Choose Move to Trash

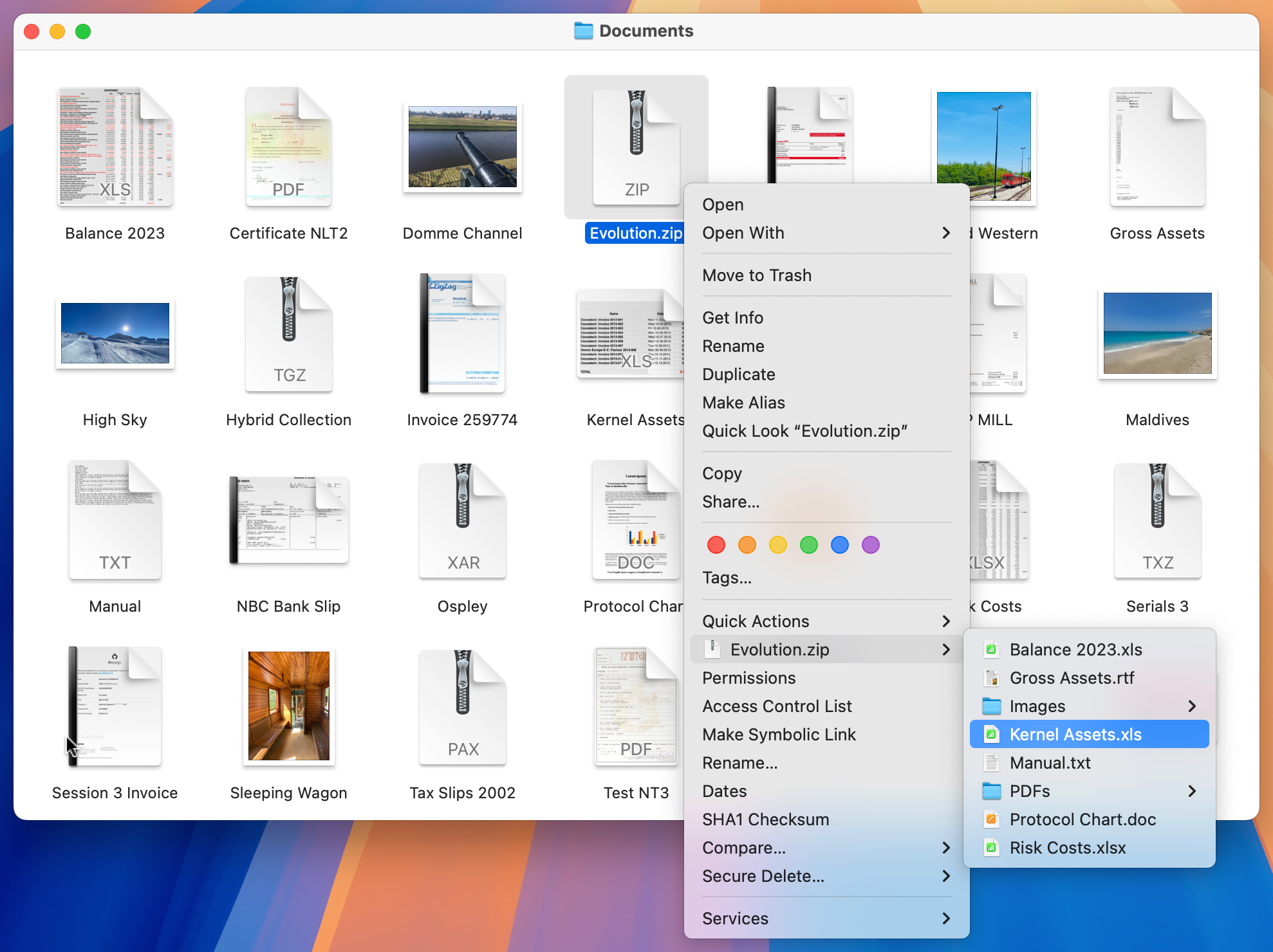[827, 275]
